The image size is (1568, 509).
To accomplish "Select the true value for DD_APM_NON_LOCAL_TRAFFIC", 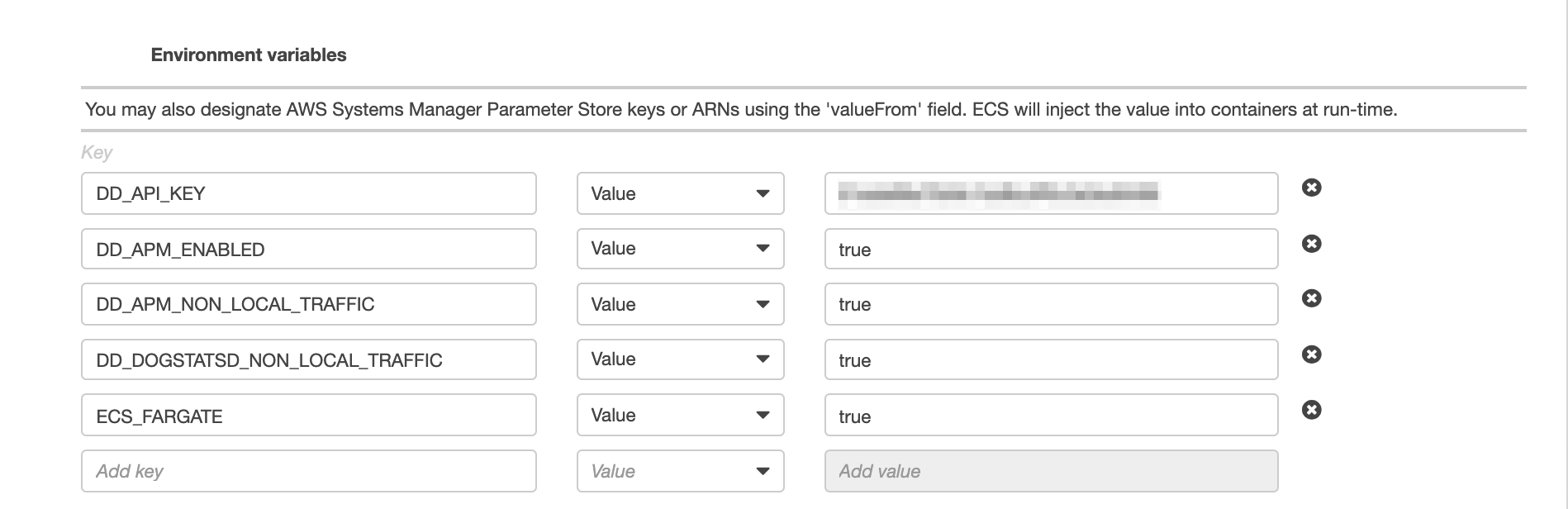I will point(1050,304).
